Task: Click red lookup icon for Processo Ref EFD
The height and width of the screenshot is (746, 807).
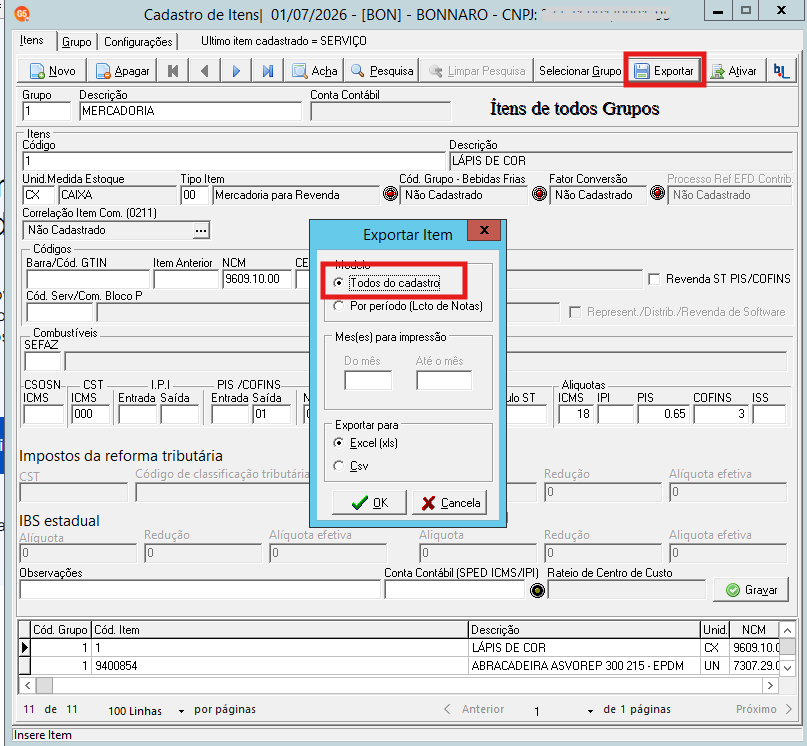Action: 657,193
